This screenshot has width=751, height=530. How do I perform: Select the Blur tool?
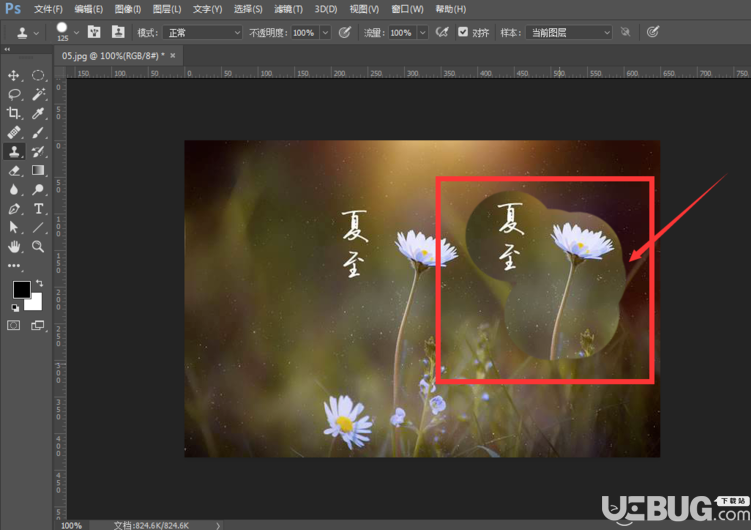pyautogui.click(x=13, y=190)
